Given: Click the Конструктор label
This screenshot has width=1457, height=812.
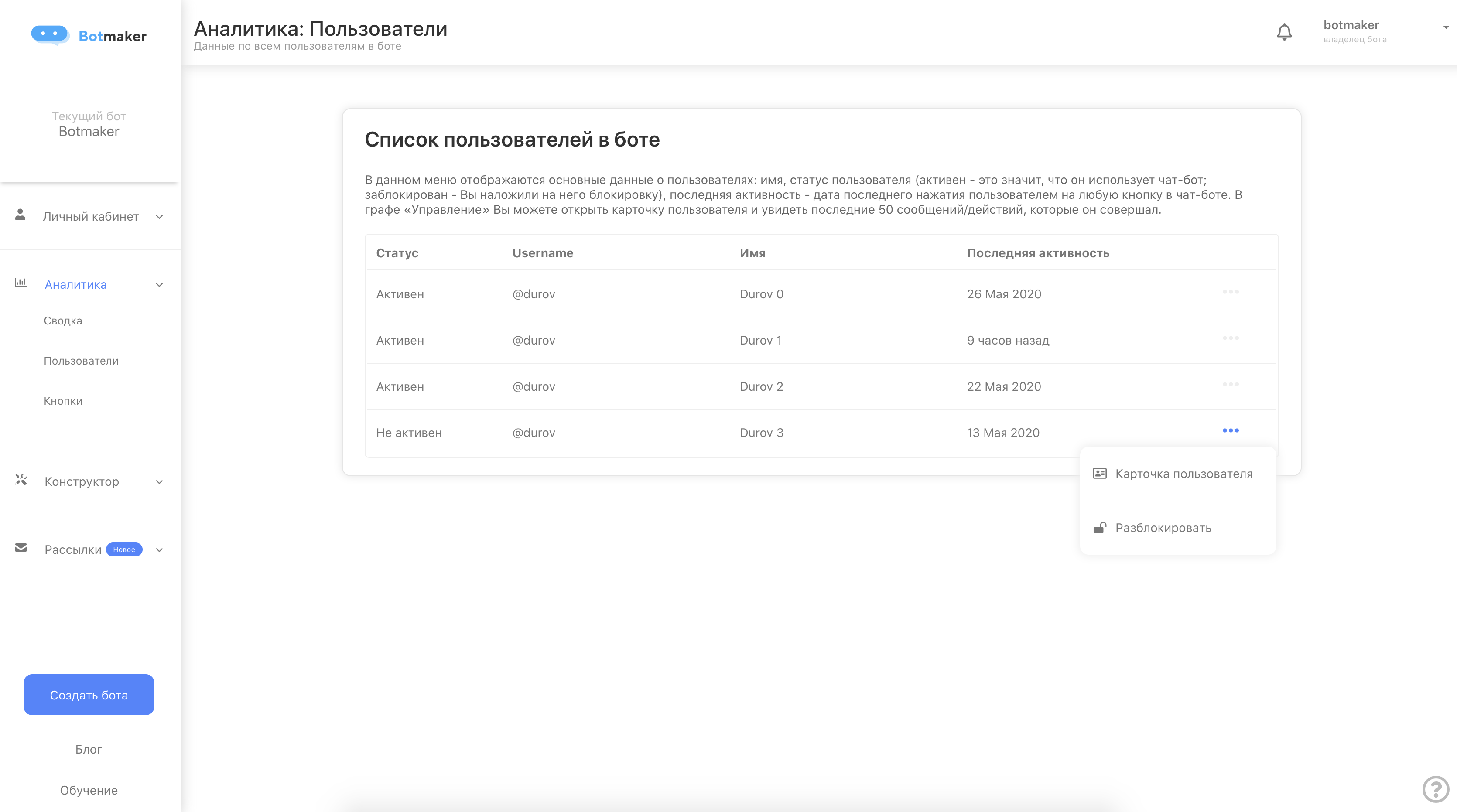Looking at the screenshot, I should point(82,482).
